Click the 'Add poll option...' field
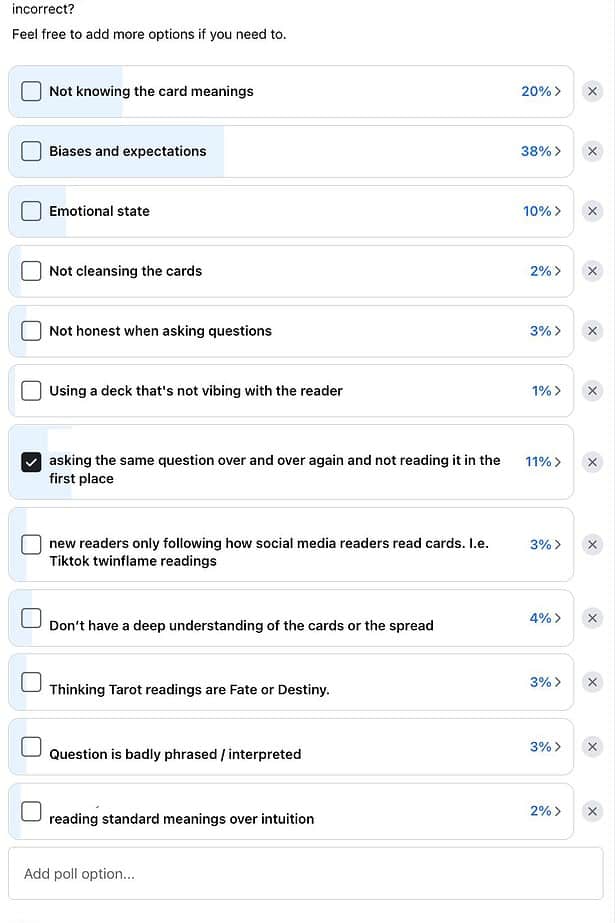 [x=305, y=874]
